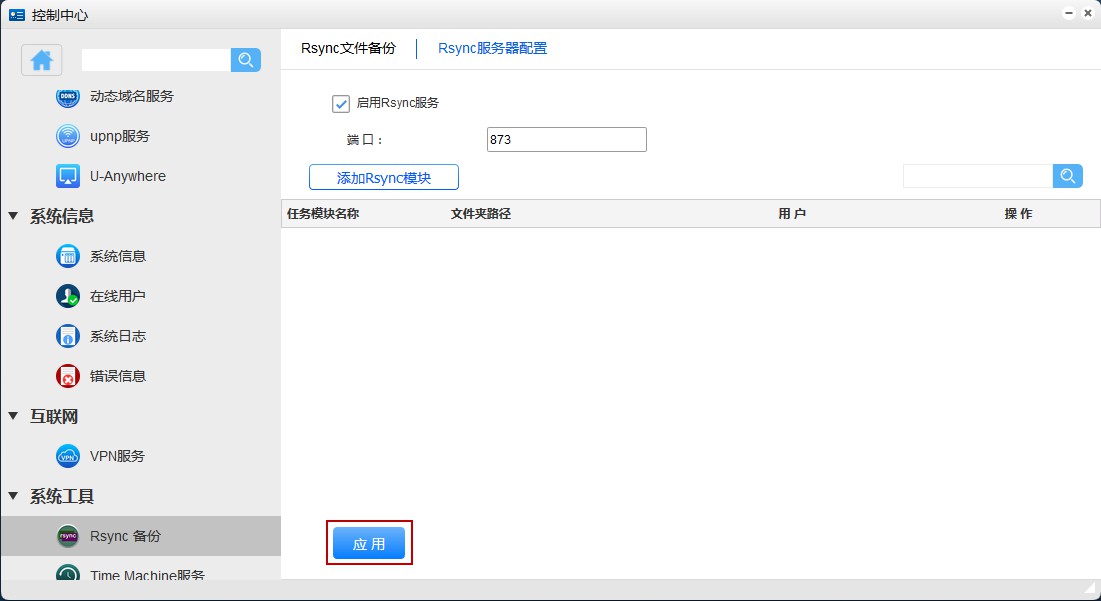Click the 添加Rsync模块 button
This screenshot has height=601, width=1101.
[383, 177]
